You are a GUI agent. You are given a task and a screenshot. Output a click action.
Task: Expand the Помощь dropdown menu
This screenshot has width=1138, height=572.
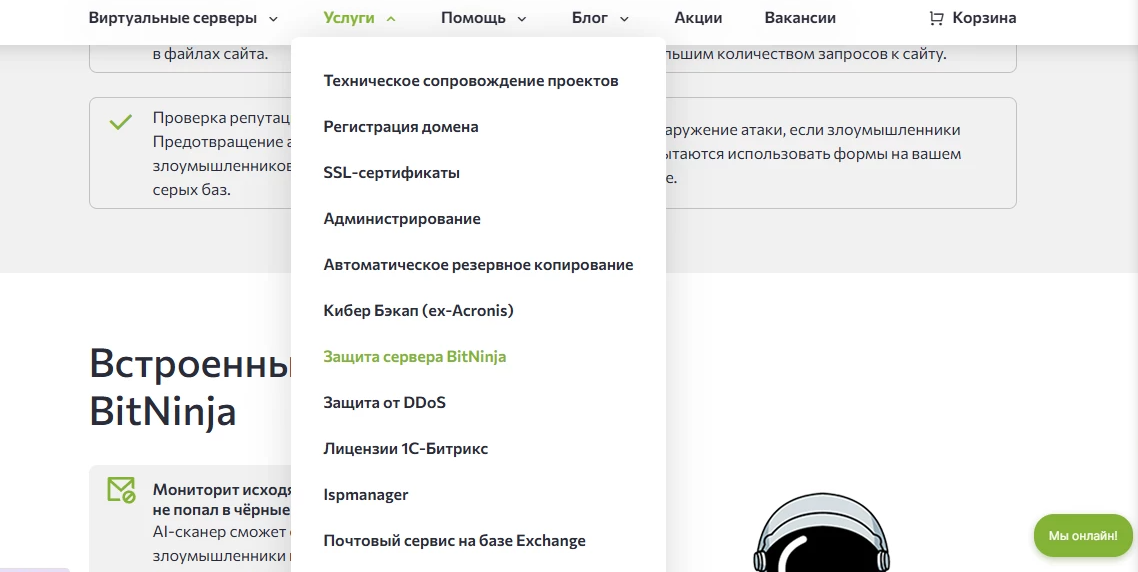point(484,18)
